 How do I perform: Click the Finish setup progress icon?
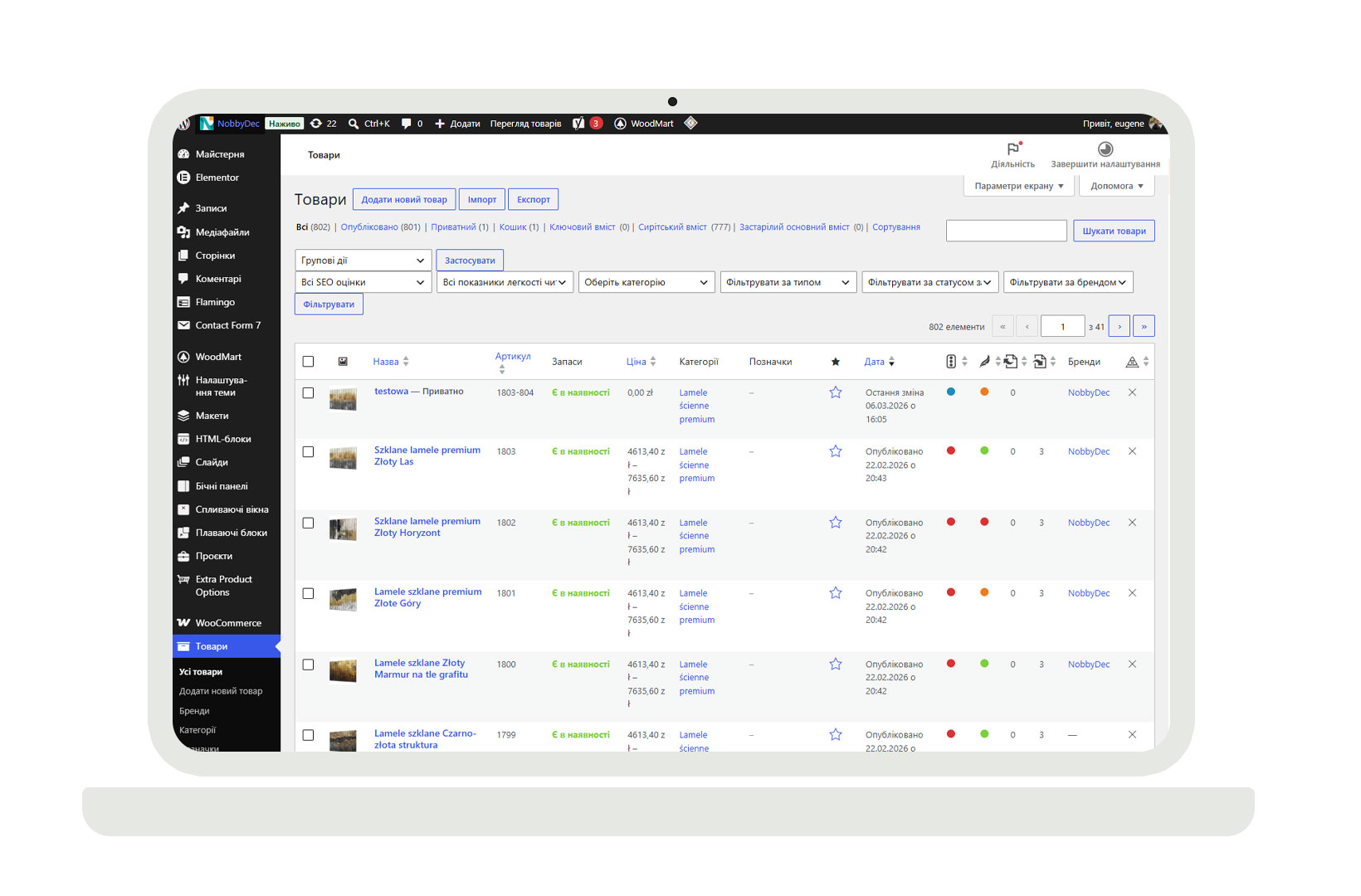coord(1105,149)
